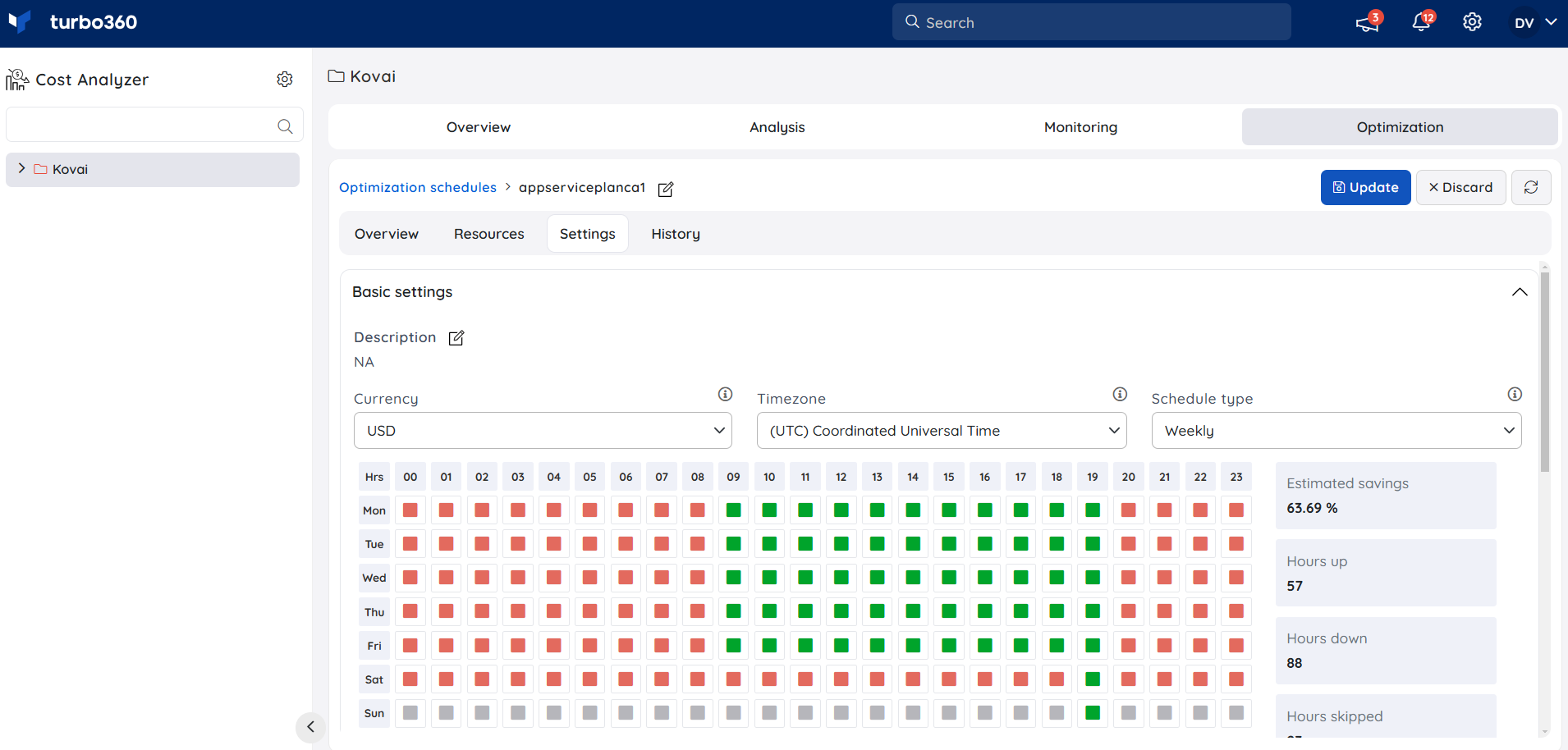Image resolution: width=1568 pixels, height=750 pixels.
Task: Open the History sub-tab
Action: 676,234
